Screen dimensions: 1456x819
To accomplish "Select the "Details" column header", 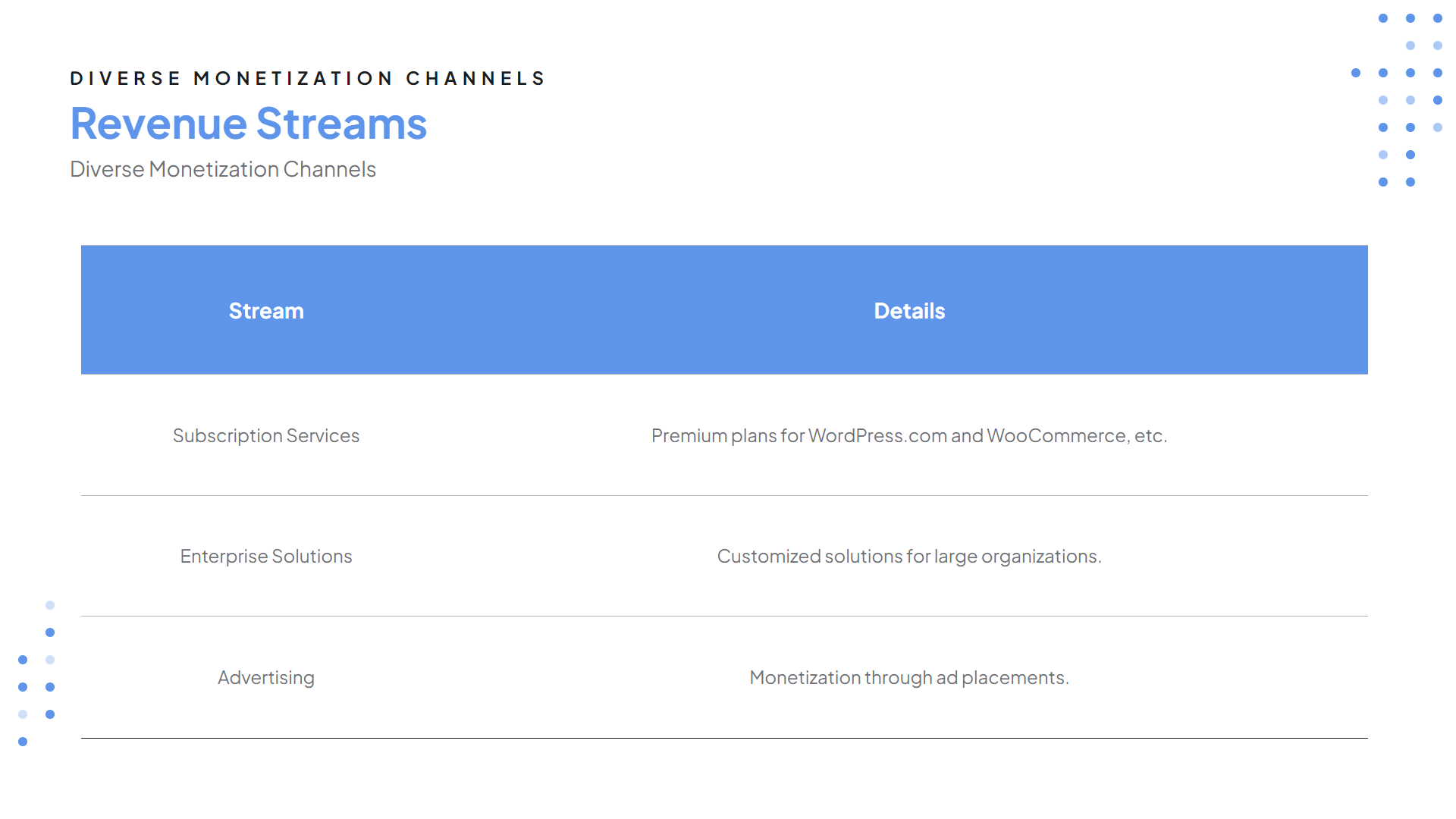I will tap(908, 311).
